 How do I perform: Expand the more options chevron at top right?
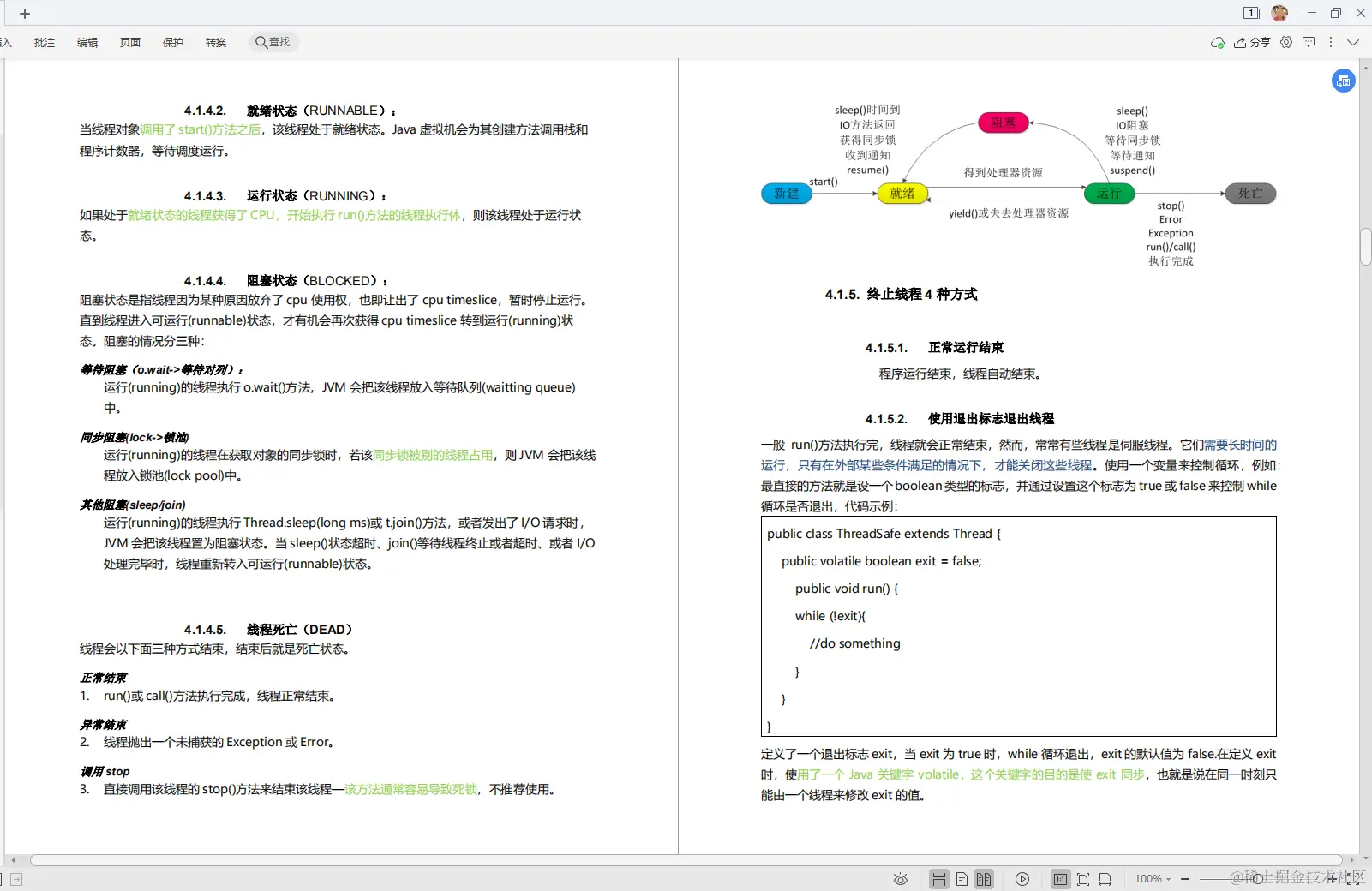tap(1352, 42)
